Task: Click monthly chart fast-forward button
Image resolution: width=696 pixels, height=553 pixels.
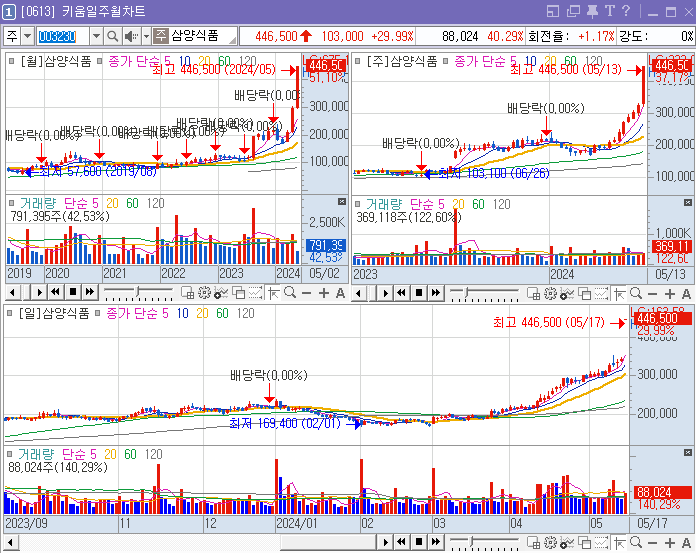Action: (90, 292)
